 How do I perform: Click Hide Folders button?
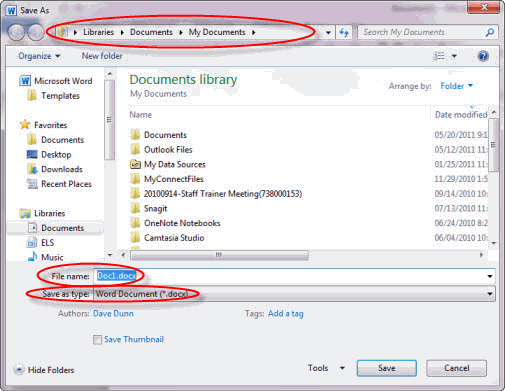(44, 370)
